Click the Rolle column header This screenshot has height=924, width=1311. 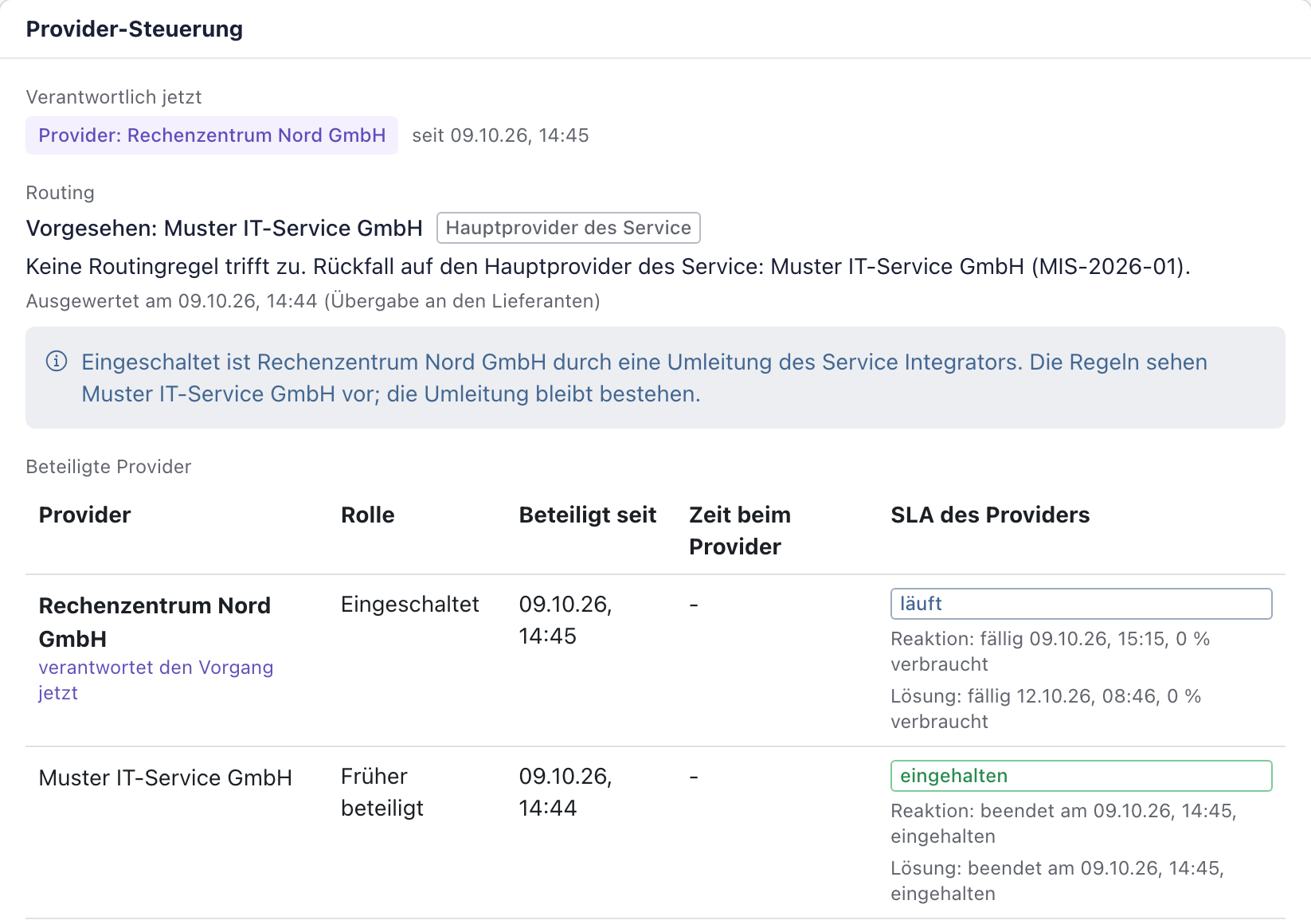pyautogui.click(x=368, y=515)
